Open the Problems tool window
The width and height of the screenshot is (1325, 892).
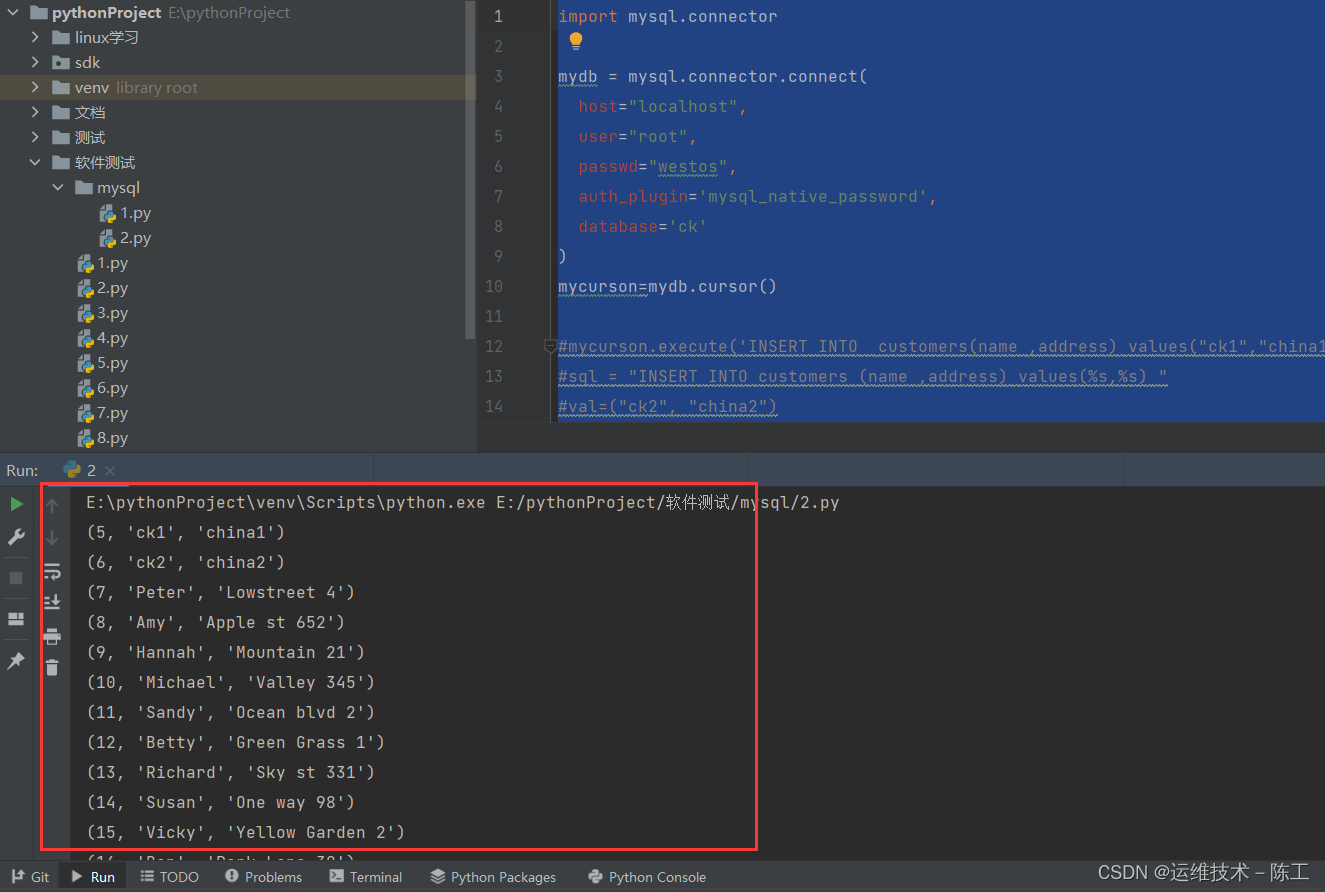tap(263, 877)
